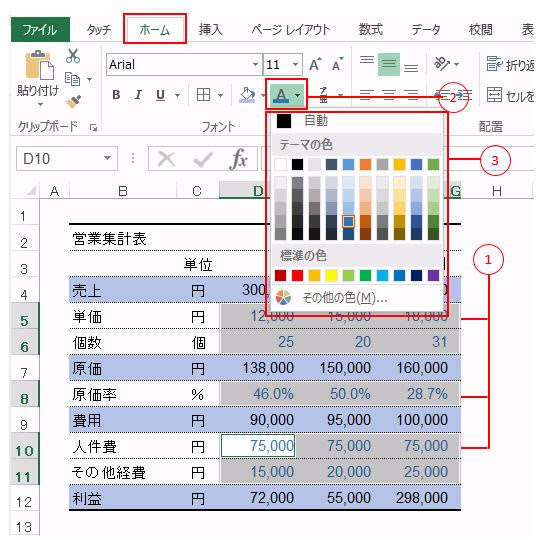The height and width of the screenshot is (540, 553).
Task: Pick the black theme color swatch
Action: (297, 164)
